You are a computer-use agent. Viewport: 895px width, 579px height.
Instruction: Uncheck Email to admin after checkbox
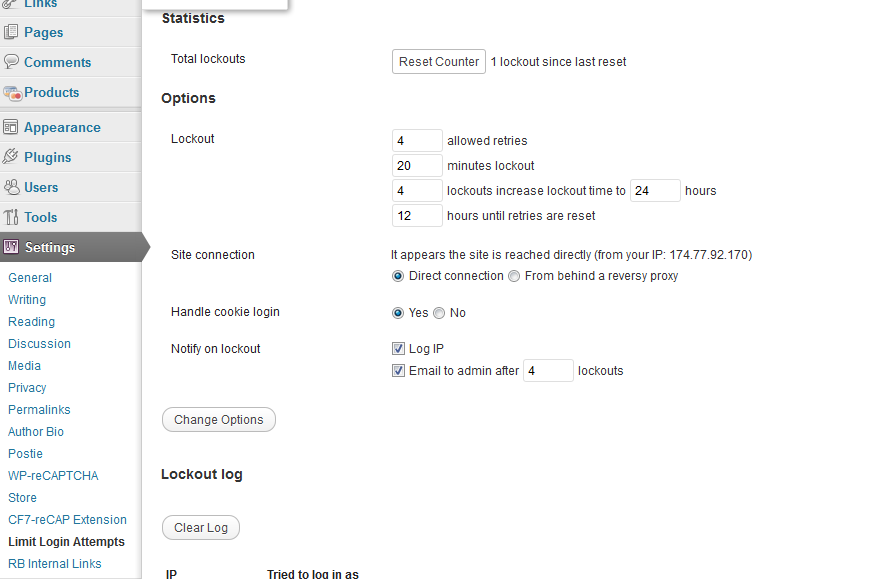point(398,371)
